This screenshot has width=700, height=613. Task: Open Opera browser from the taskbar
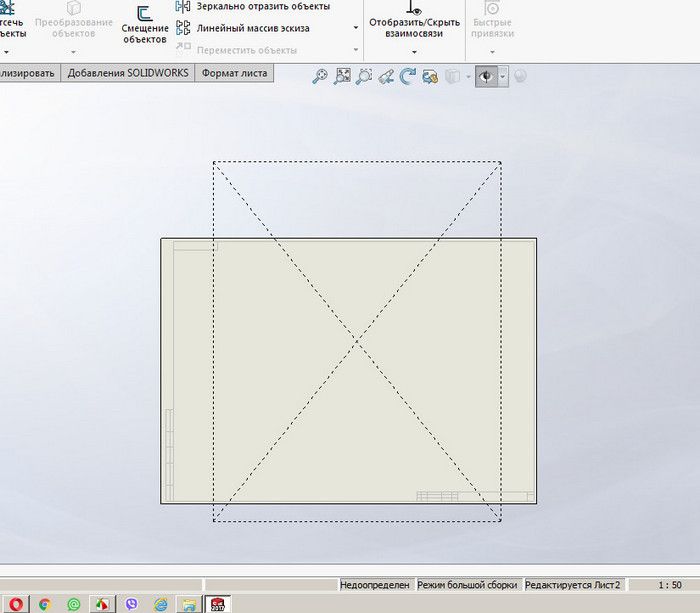click(x=15, y=604)
